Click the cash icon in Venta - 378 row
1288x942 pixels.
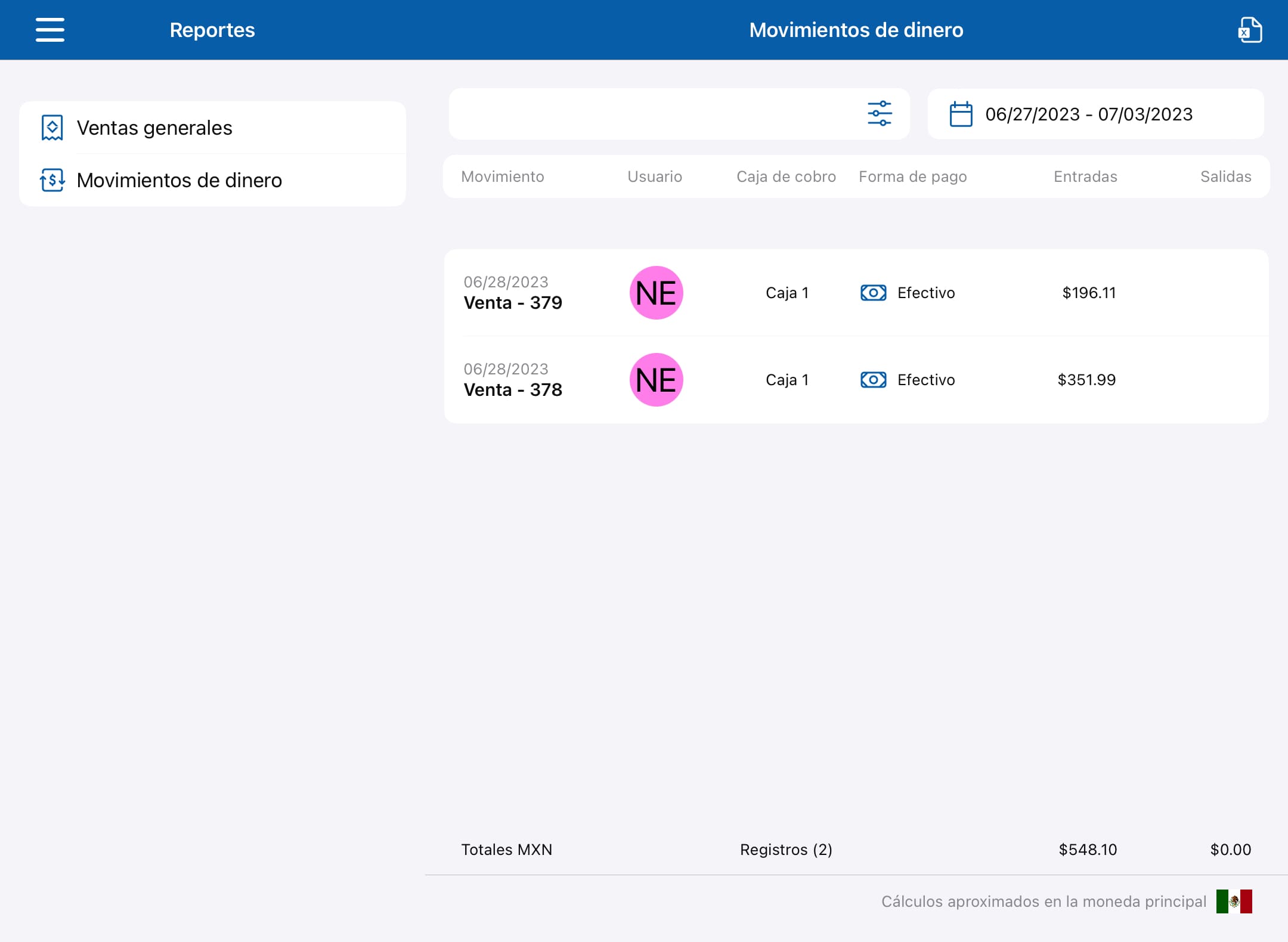coord(873,380)
